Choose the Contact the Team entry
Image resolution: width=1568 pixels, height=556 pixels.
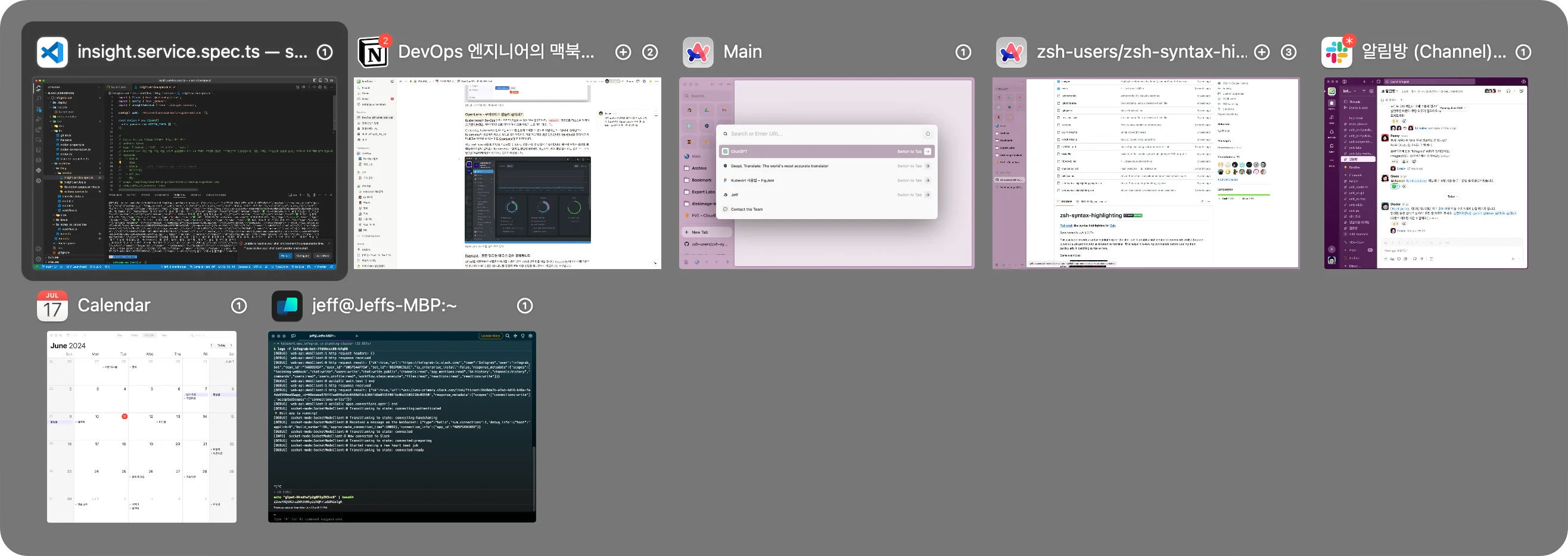746,209
